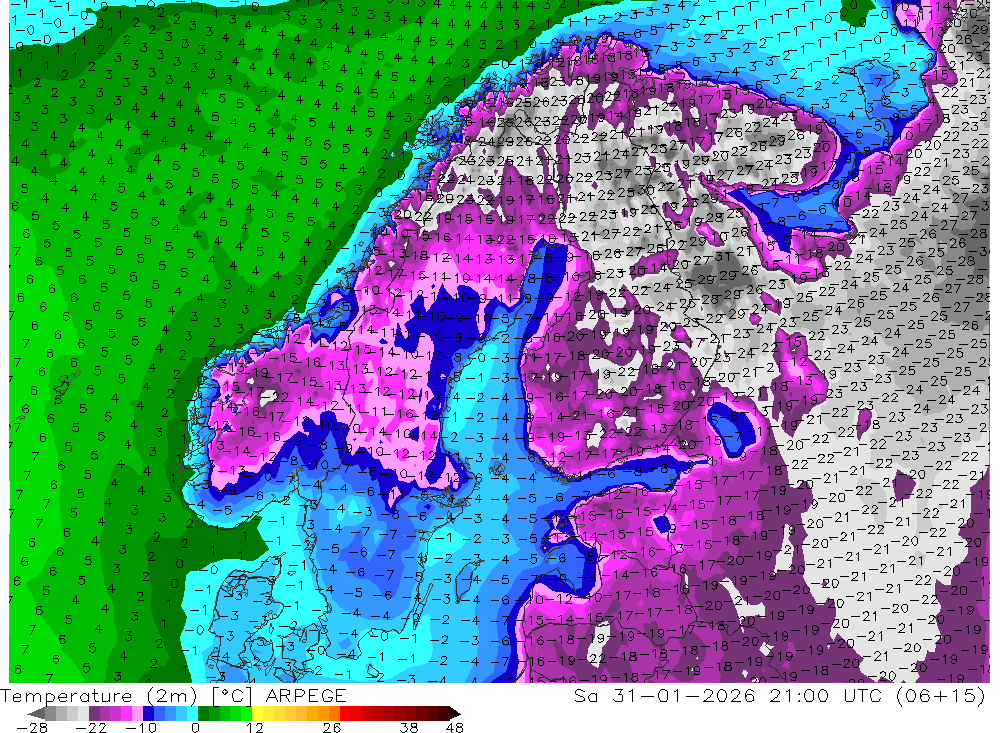Click the dark maroon right arrow end of the color scale
This screenshot has width=1000, height=733.
click(455, 714)
